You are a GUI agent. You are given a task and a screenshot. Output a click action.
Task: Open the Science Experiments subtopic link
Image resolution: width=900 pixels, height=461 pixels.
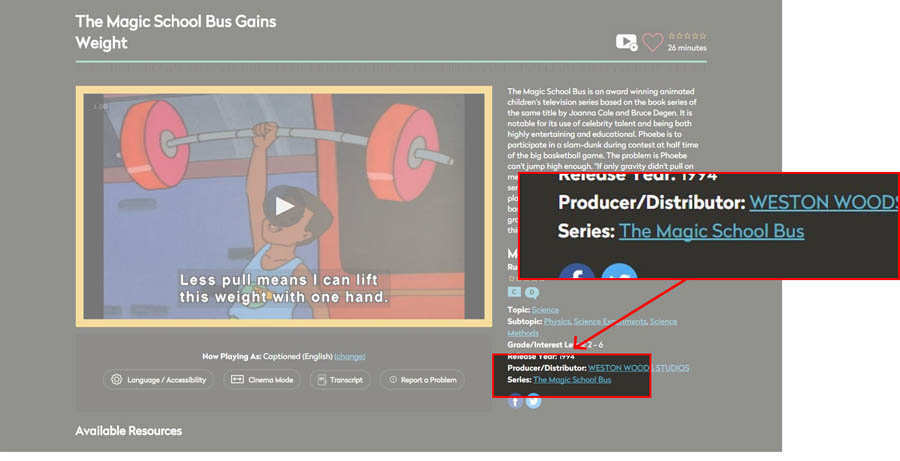610,321
